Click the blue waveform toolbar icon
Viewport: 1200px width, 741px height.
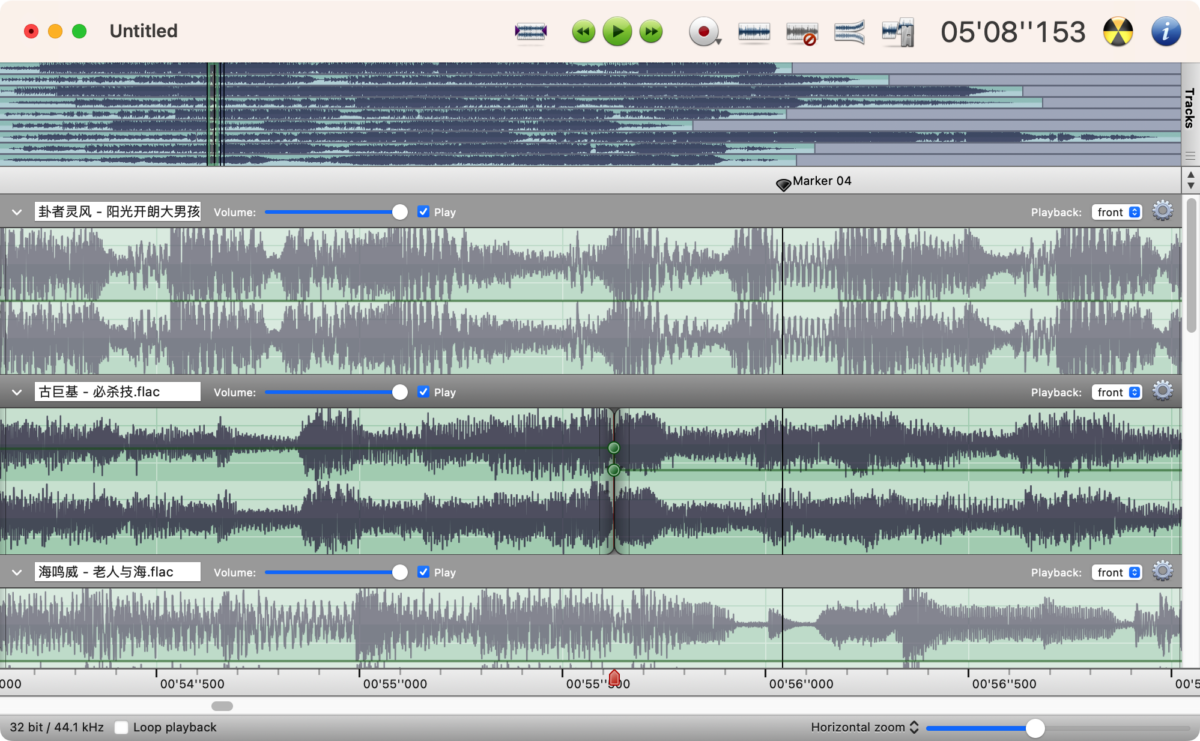coord(754,32)
